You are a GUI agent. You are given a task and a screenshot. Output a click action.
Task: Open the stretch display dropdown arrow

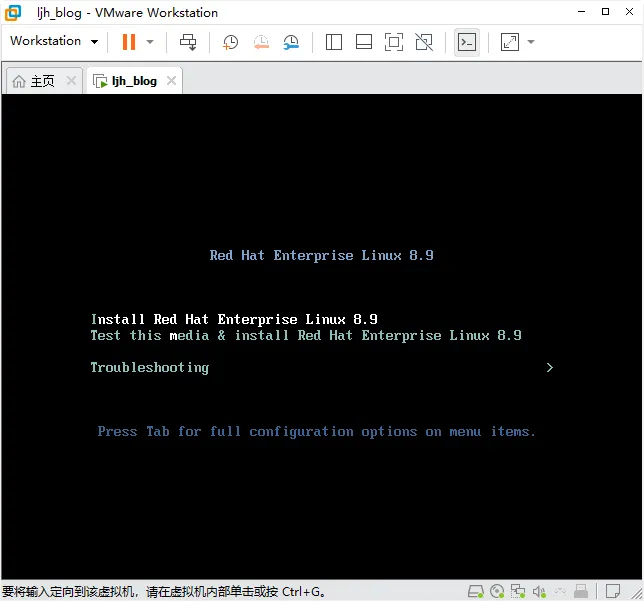[x=531, y=41]
